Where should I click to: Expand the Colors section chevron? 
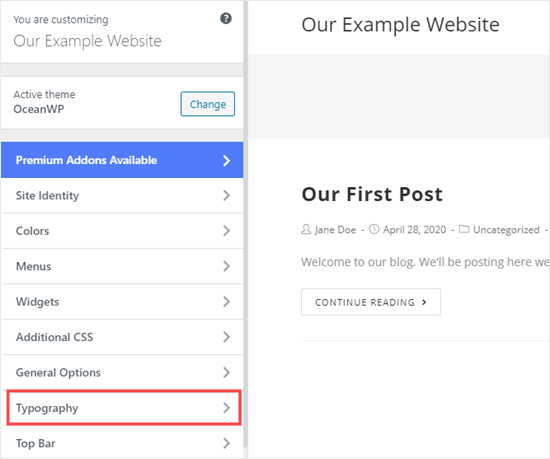tap(227, 231)
